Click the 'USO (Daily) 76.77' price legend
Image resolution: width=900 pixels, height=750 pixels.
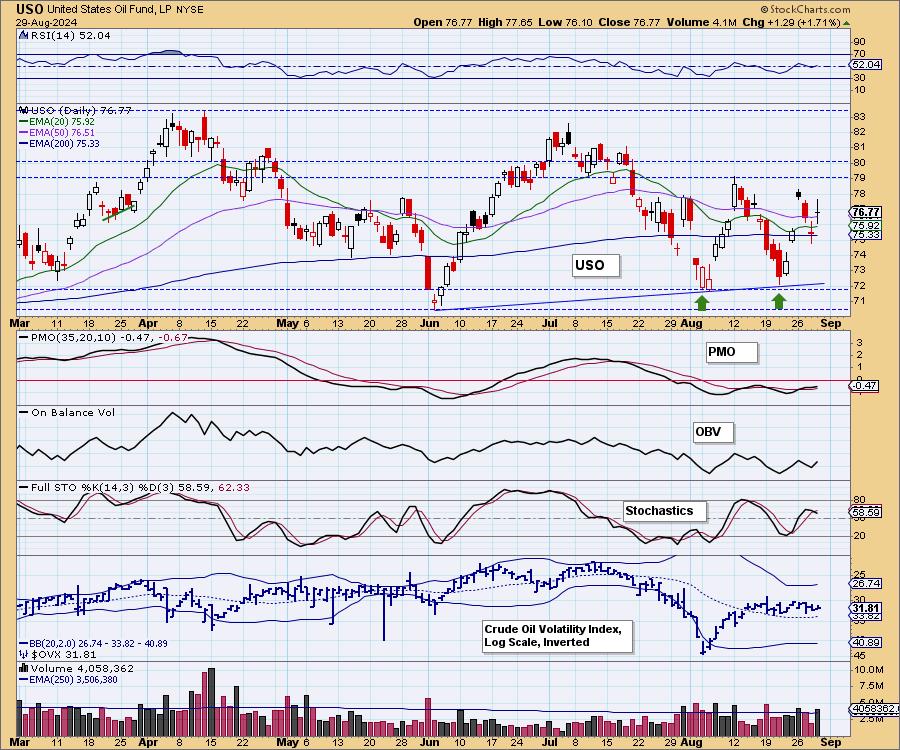pyautogui.click(x=82, y=110)
